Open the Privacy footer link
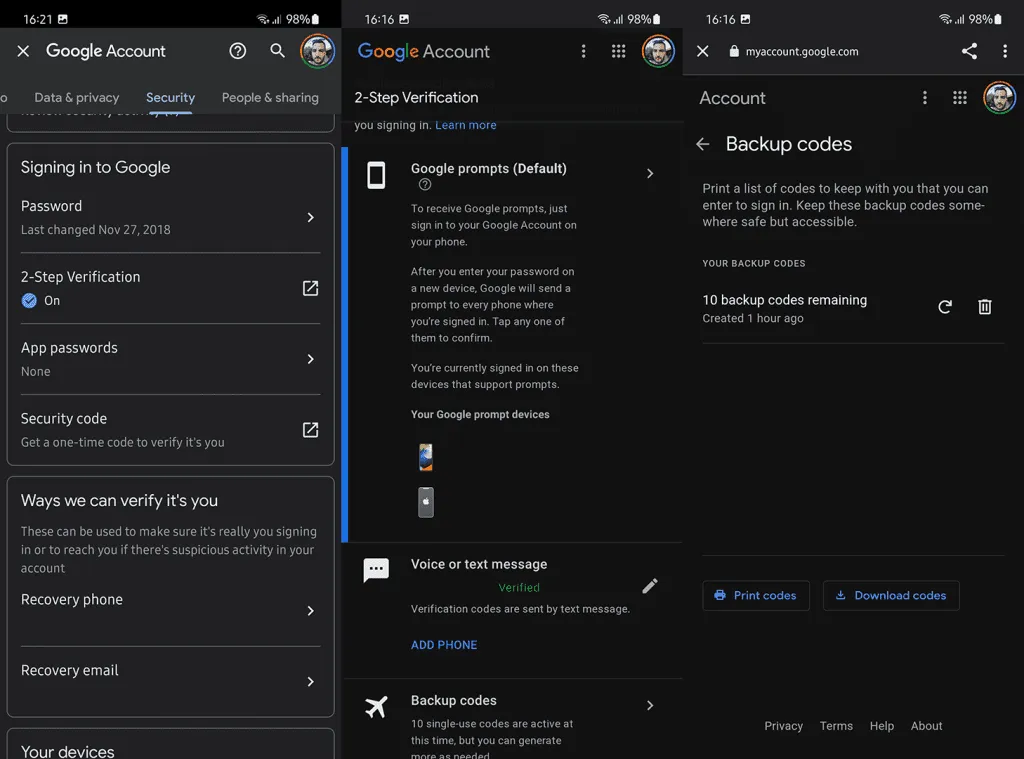The height and width of the screenshot is (759, 1024). click(784, 726)
